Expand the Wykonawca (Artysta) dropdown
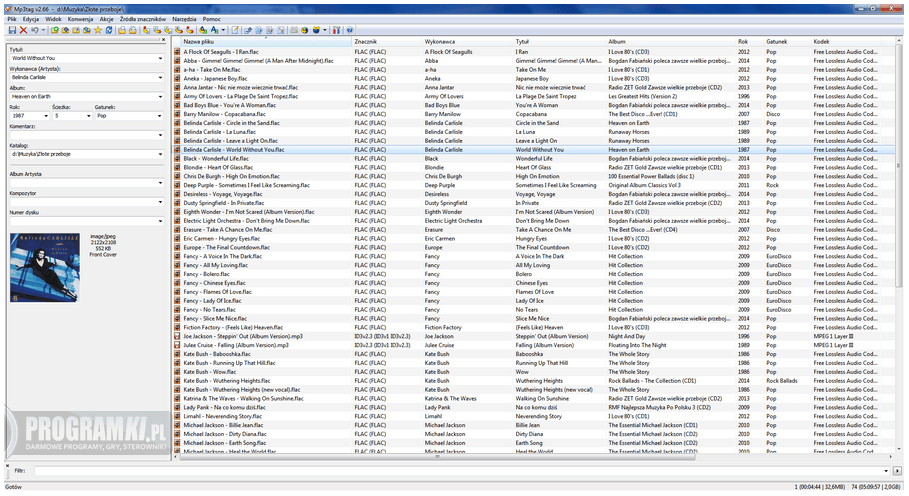Image resolution: width=909 pixels, height=496 pixels. click(x=160, y=78)
